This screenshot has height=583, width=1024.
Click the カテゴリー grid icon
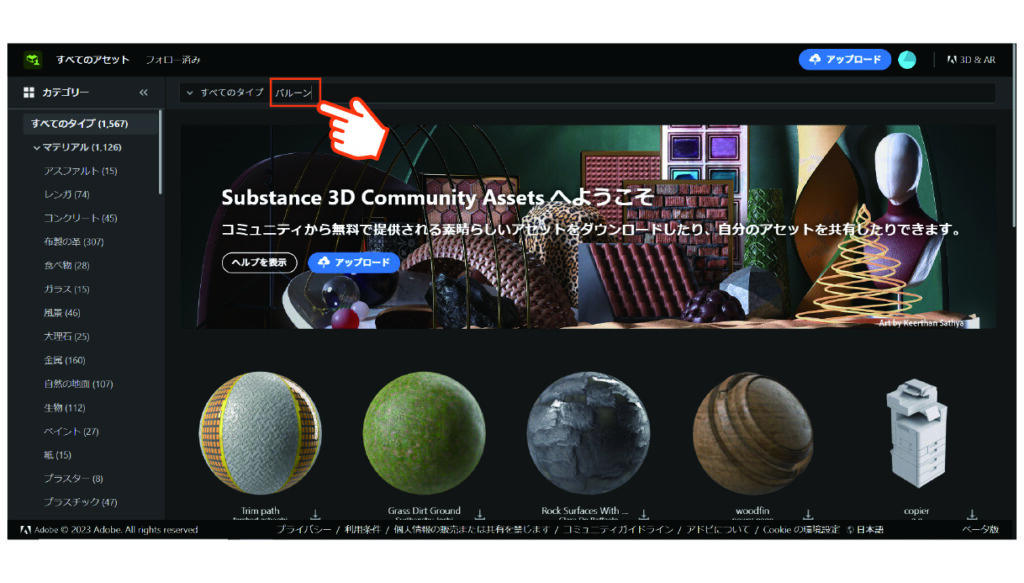(x=29, y=93)
